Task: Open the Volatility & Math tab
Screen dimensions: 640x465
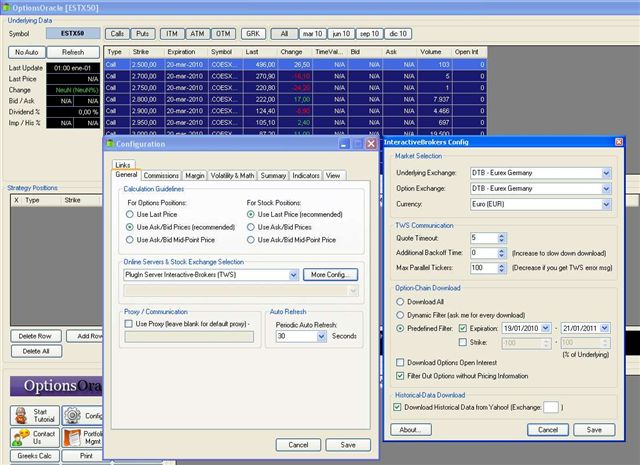Action: pos(232,175)
